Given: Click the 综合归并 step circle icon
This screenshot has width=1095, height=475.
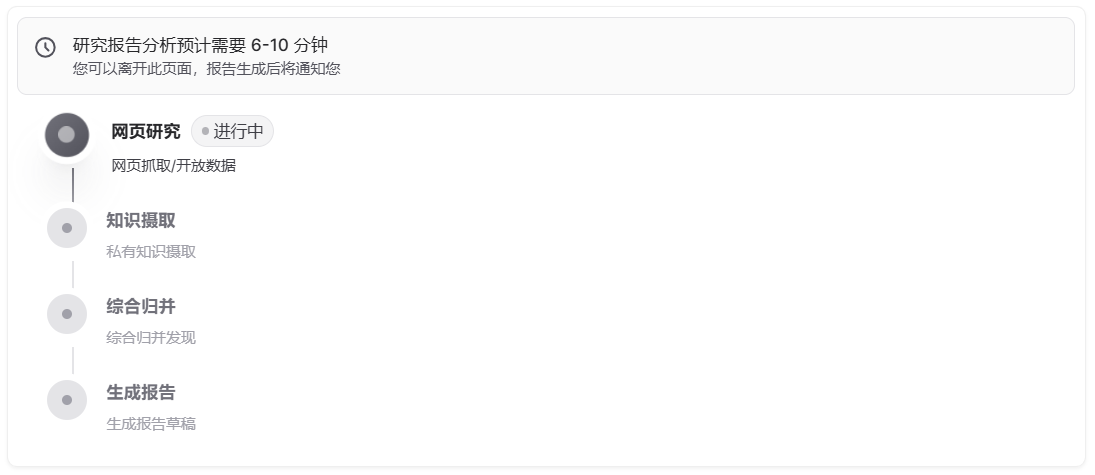Looking at the screenshot, I should (x=67, y=314).
